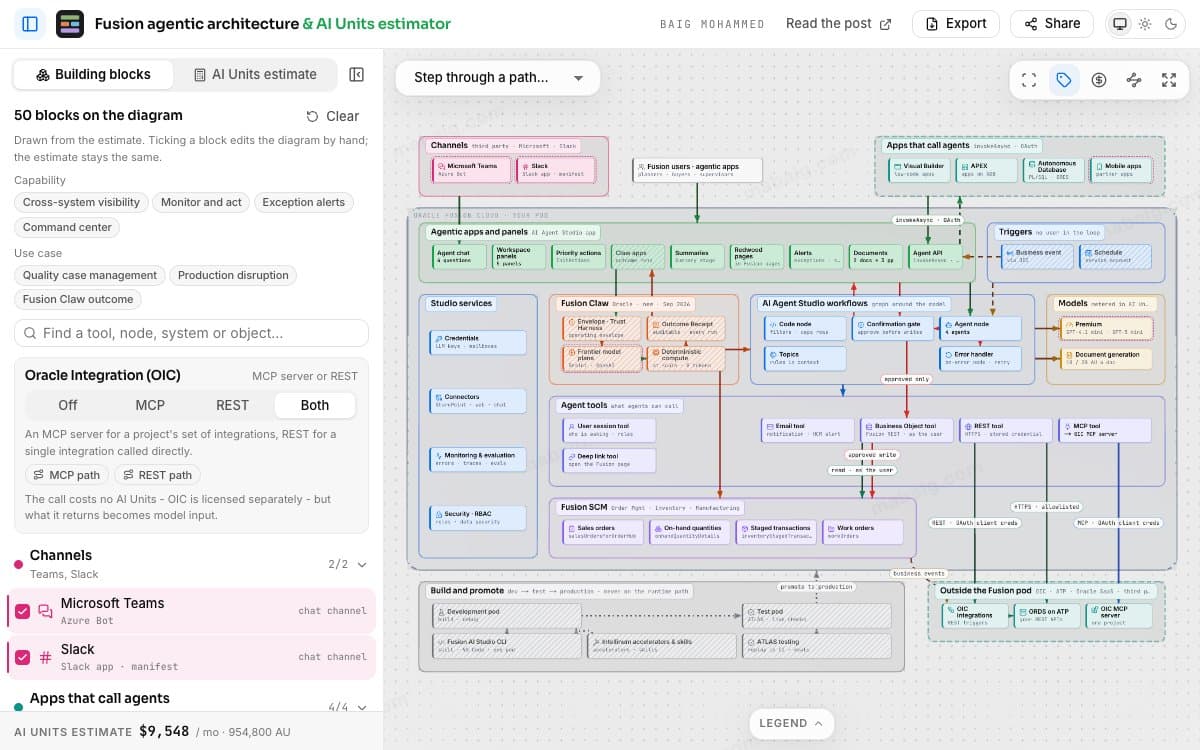The width and height of the screenshot is (1200, 750).
Task: Switch to system theme monitor icon
Action: point(1119,24)
